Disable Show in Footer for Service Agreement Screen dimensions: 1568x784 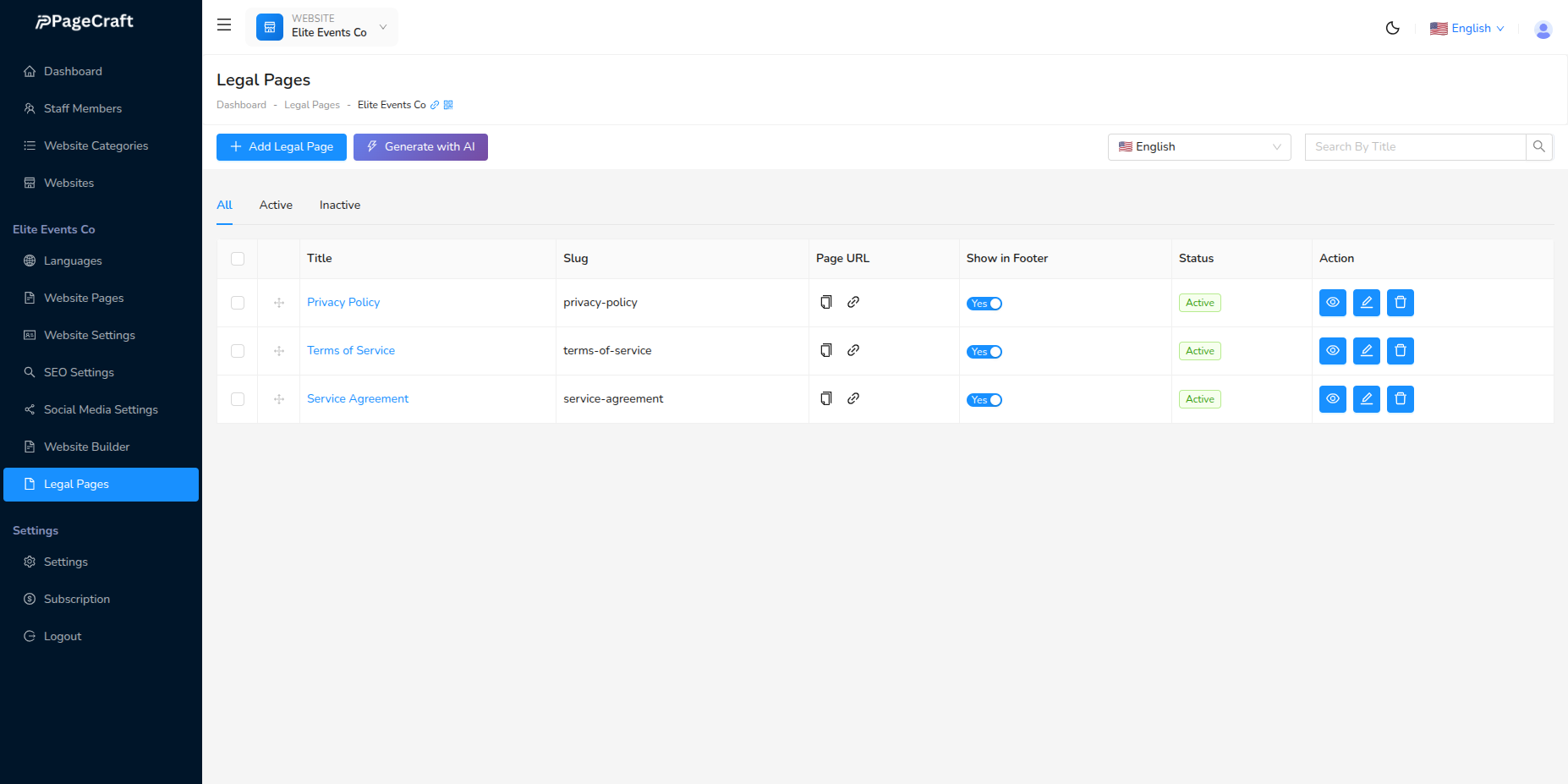click(984, 399)
